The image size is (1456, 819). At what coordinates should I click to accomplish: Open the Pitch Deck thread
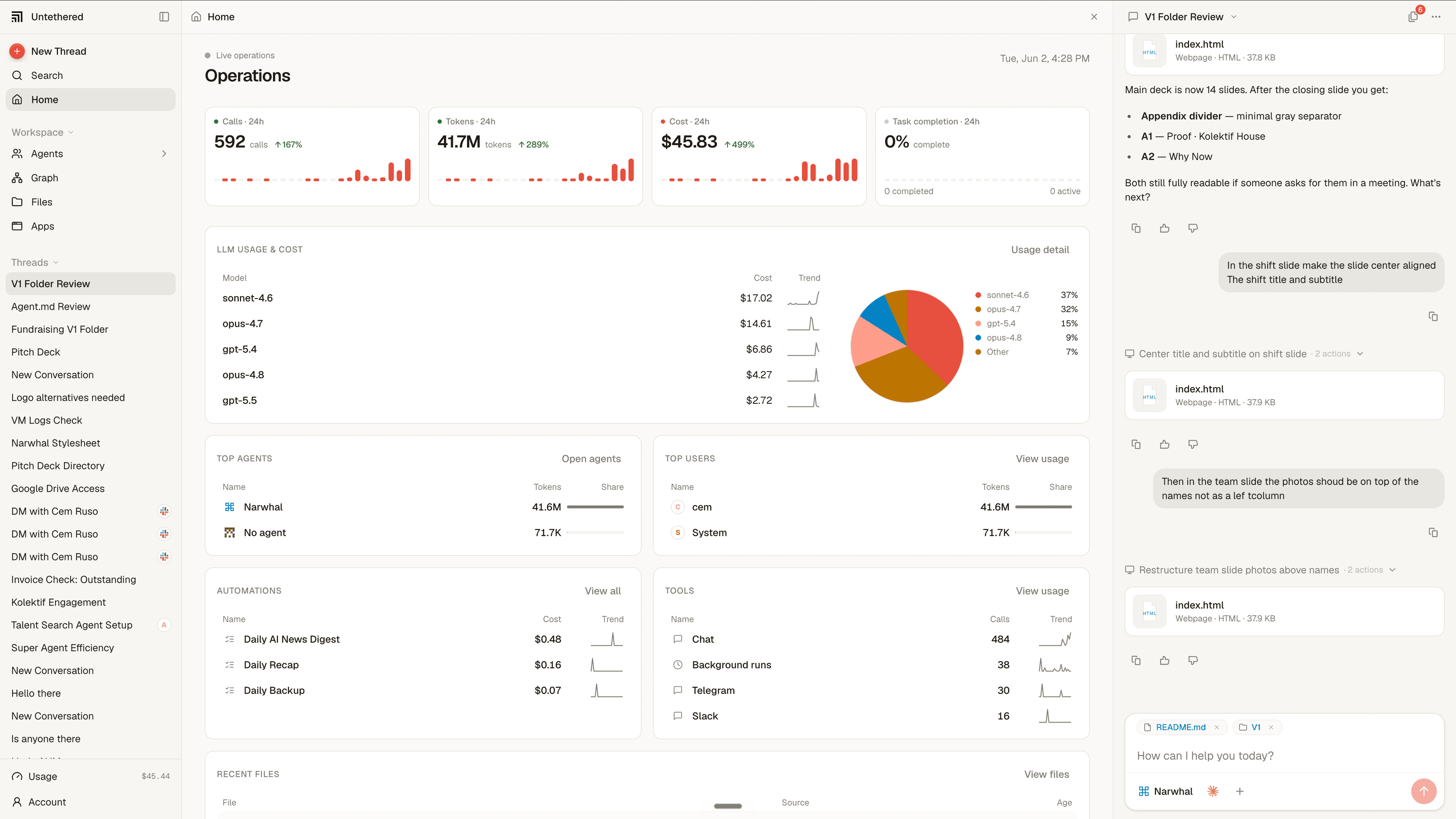(x=91, y=352)
